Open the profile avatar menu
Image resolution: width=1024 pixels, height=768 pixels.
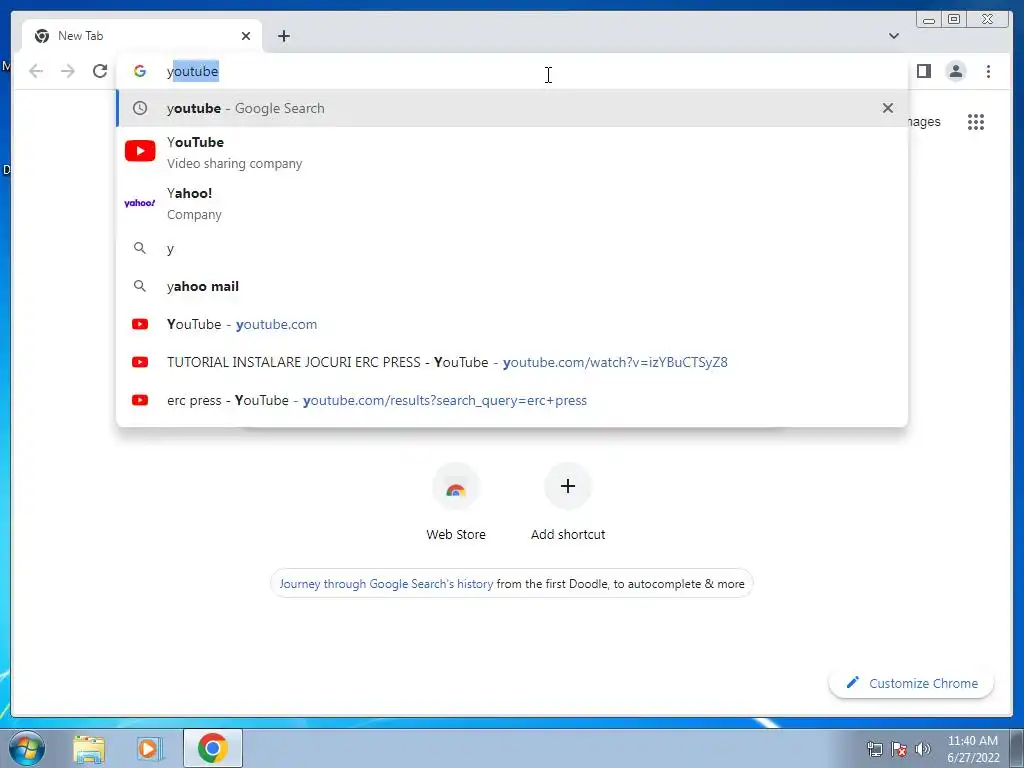tap(955, 71)
